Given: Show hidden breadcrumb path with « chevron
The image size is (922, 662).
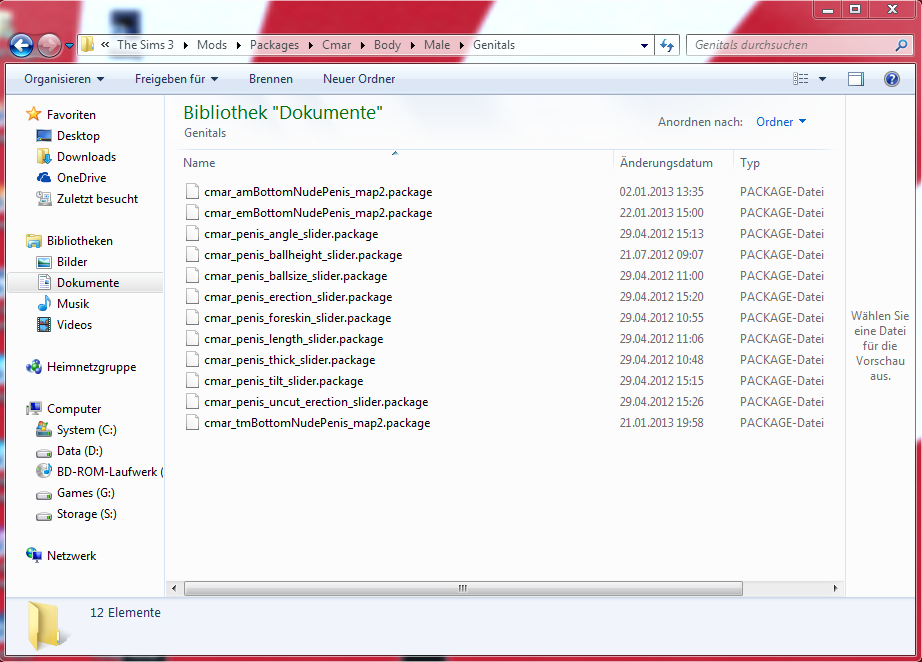Looking at the screenshot, I should [x=105, y=45].
